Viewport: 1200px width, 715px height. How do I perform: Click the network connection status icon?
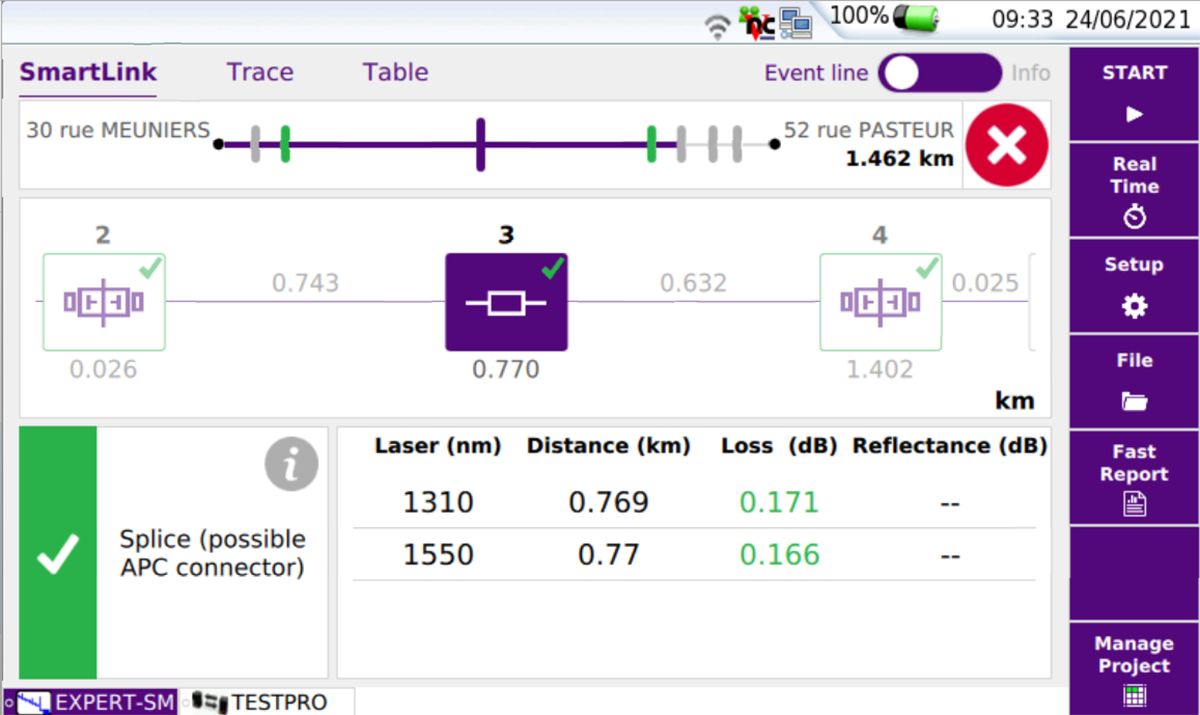click(795, 20)
